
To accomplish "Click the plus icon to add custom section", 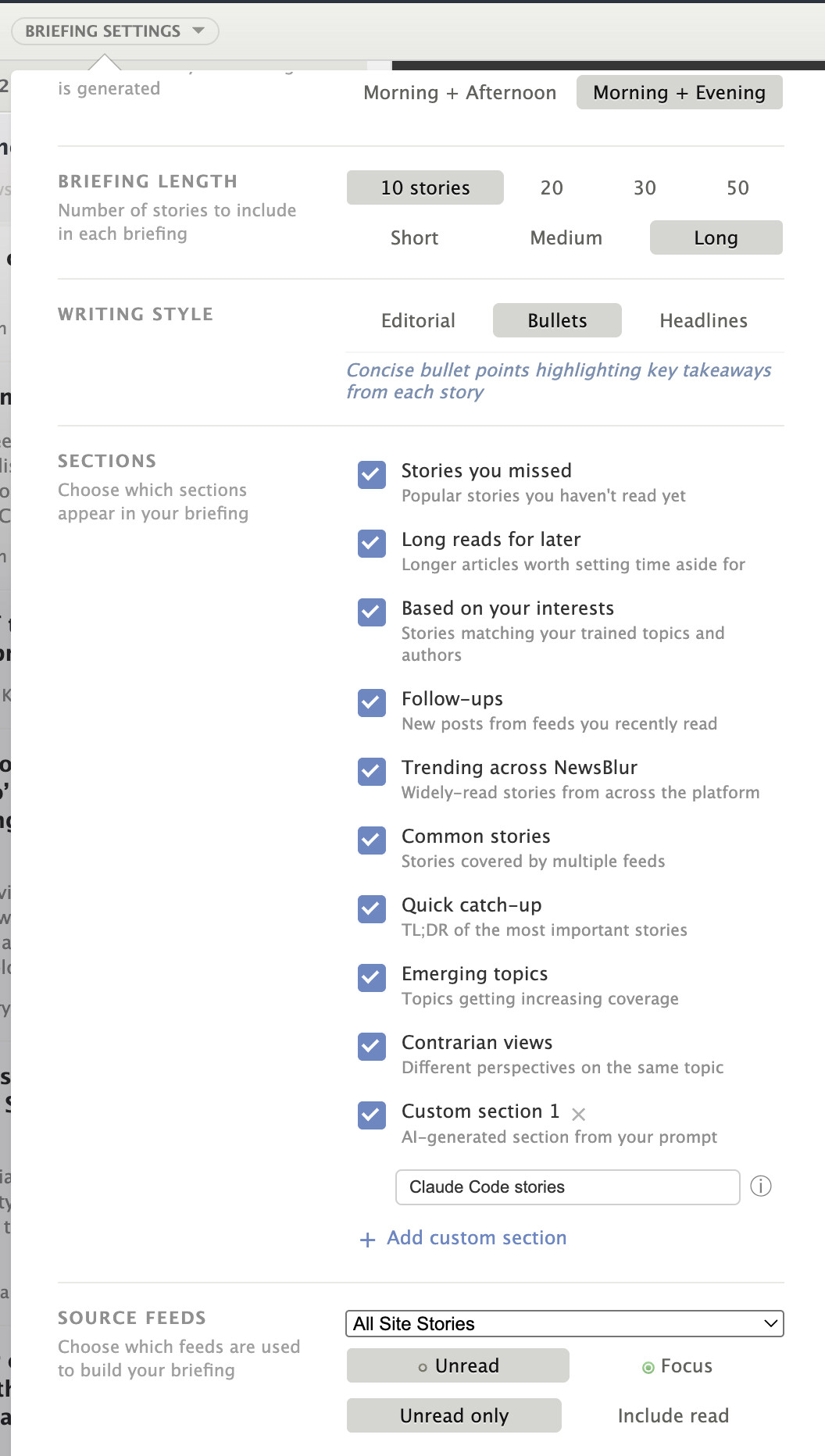I will [x=367, y=1240].
